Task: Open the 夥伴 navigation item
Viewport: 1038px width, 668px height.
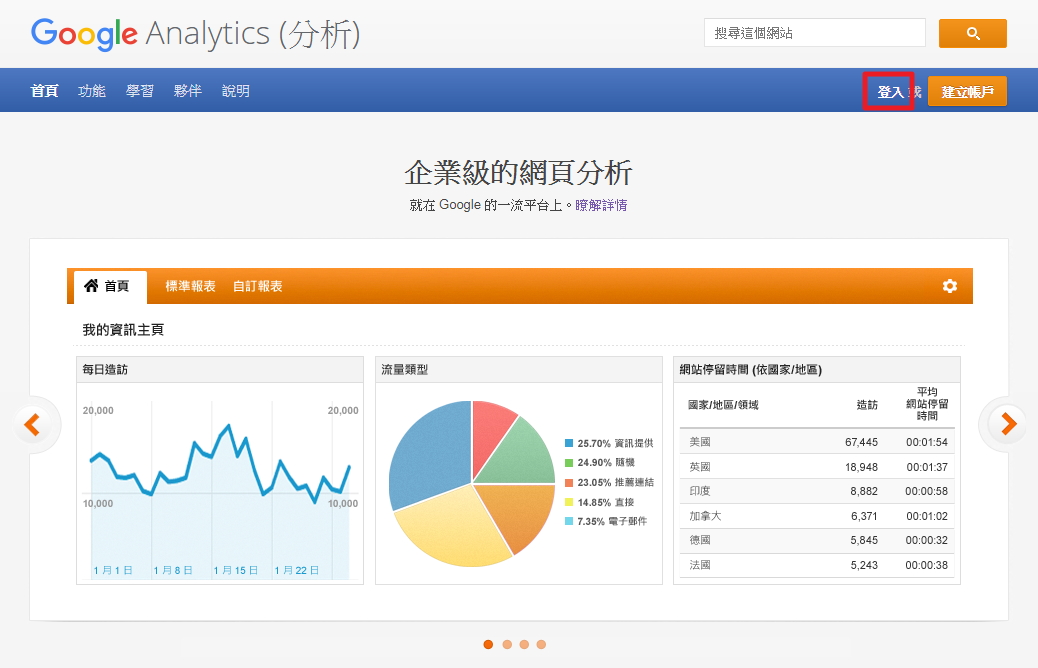Action: click(x=187, y=91)
